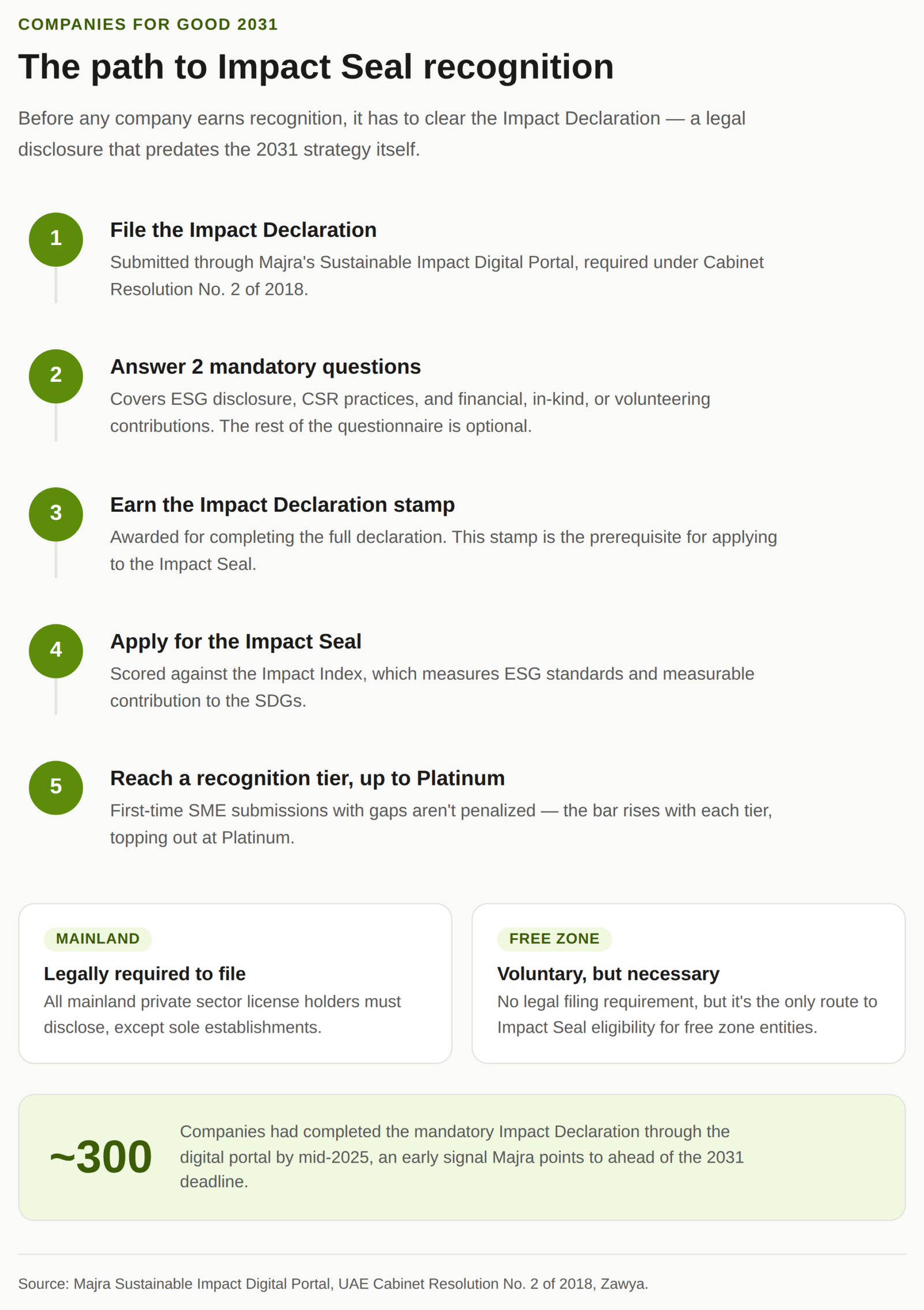924x1310 pixels.
Task: Click the step 3 green circle badge
Action: [56, 514]
